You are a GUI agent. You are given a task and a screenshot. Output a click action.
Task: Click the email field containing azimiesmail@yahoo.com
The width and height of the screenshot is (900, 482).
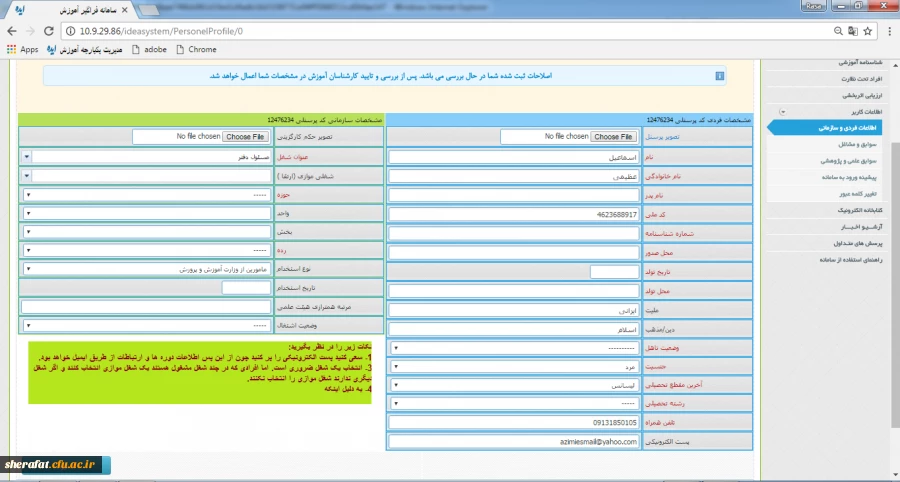click(513, 441)
